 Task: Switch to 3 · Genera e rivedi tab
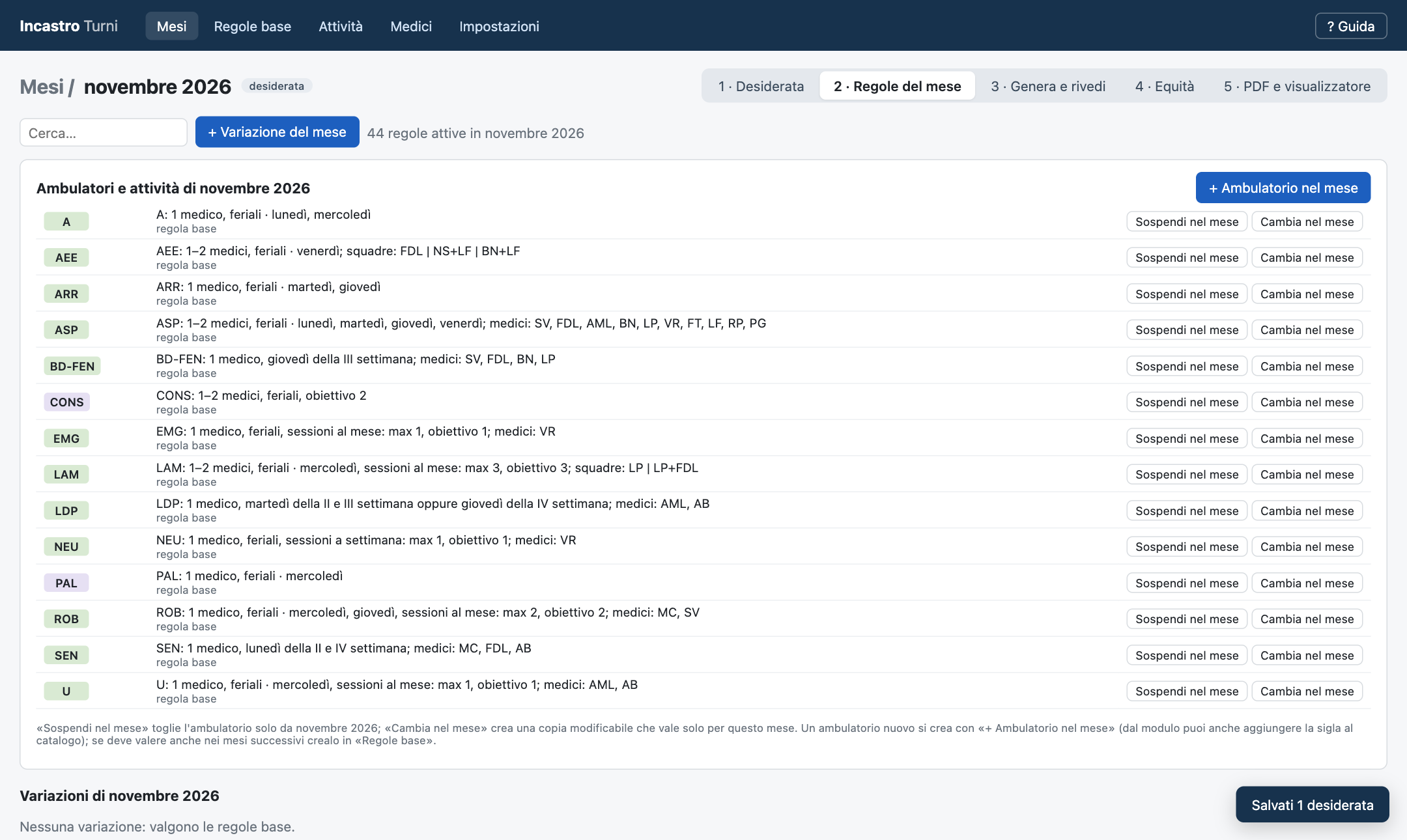pyautogui.click(x=1048, y=86)
